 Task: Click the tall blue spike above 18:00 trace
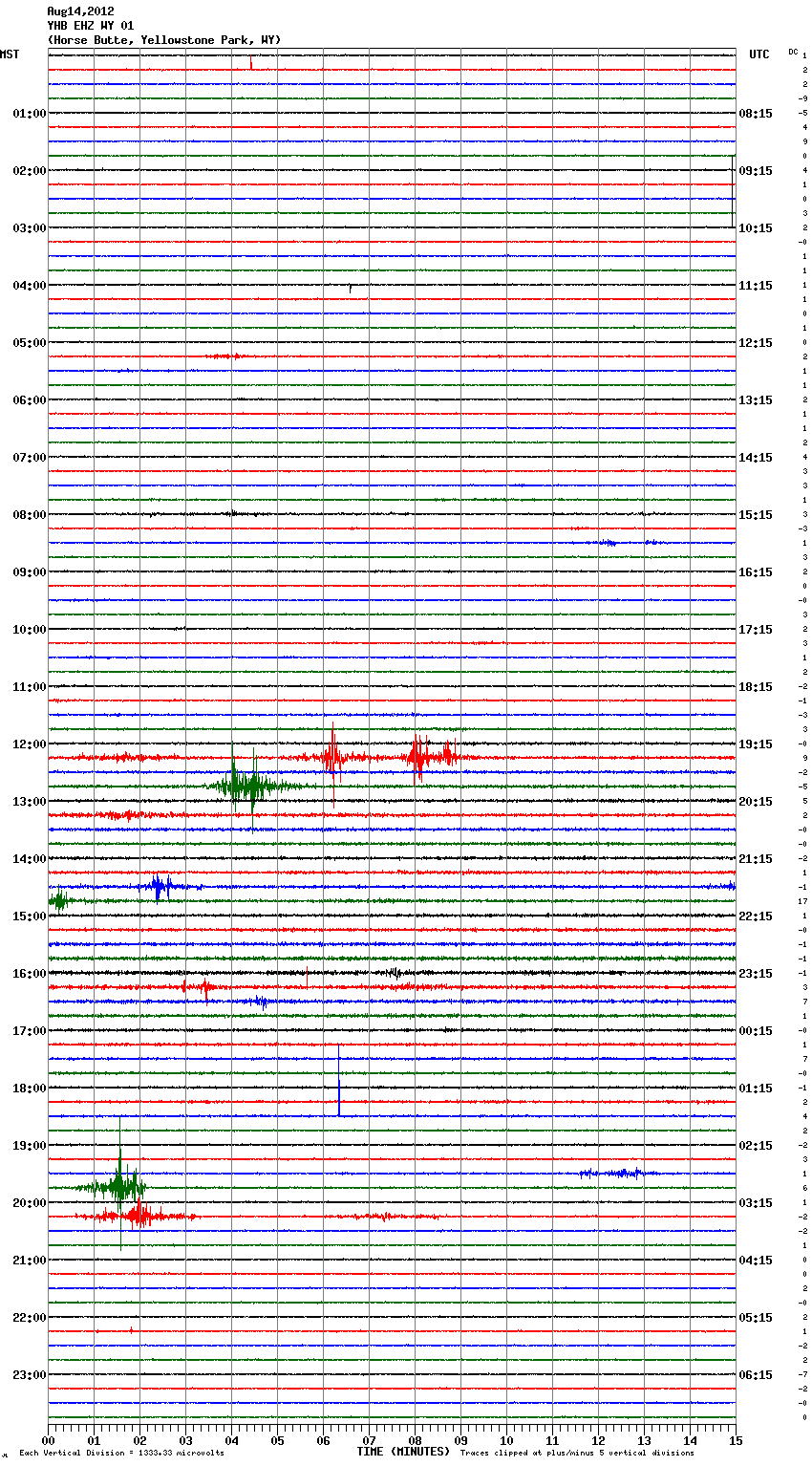click(339, 1080)
